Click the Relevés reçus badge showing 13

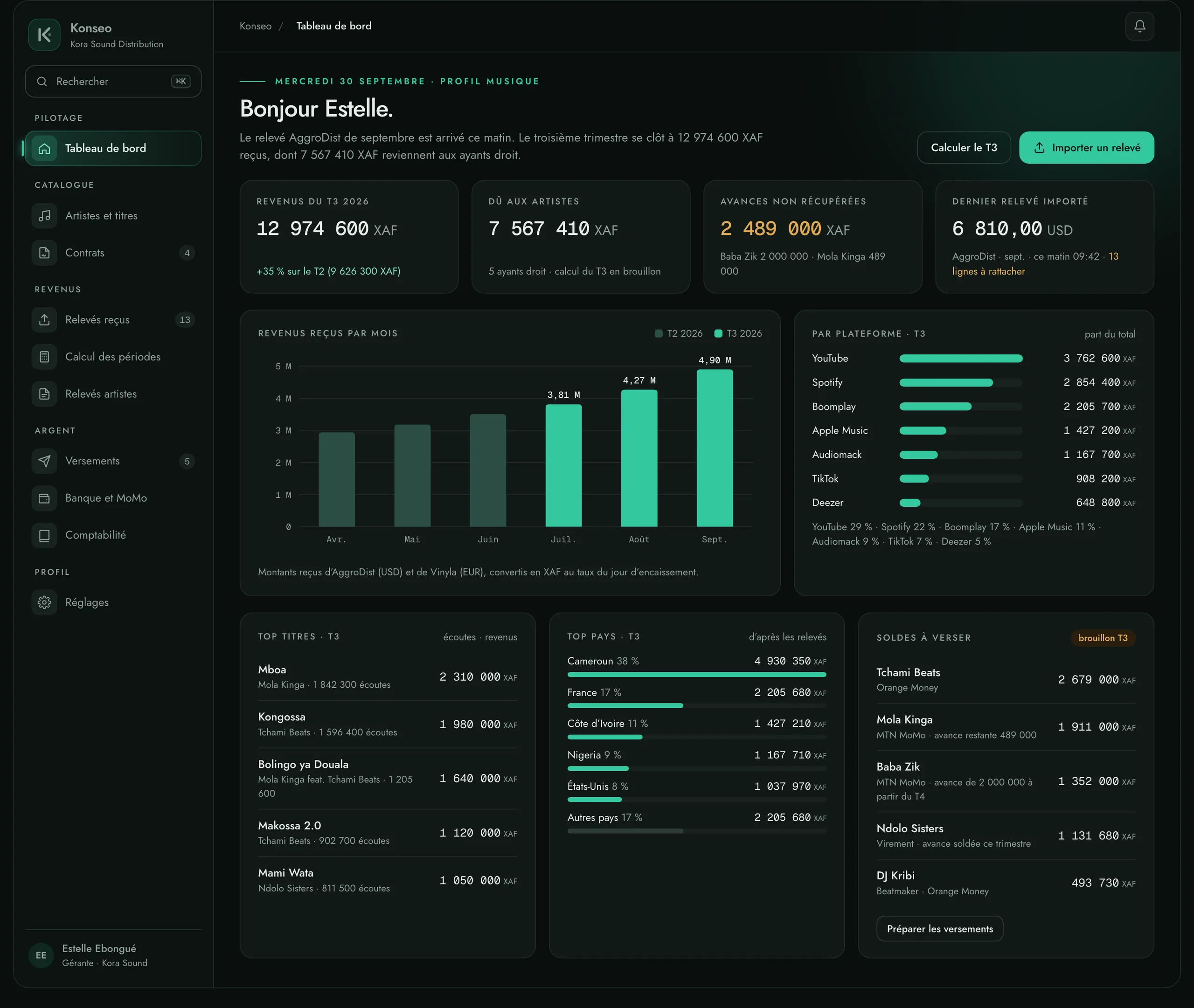185,320
